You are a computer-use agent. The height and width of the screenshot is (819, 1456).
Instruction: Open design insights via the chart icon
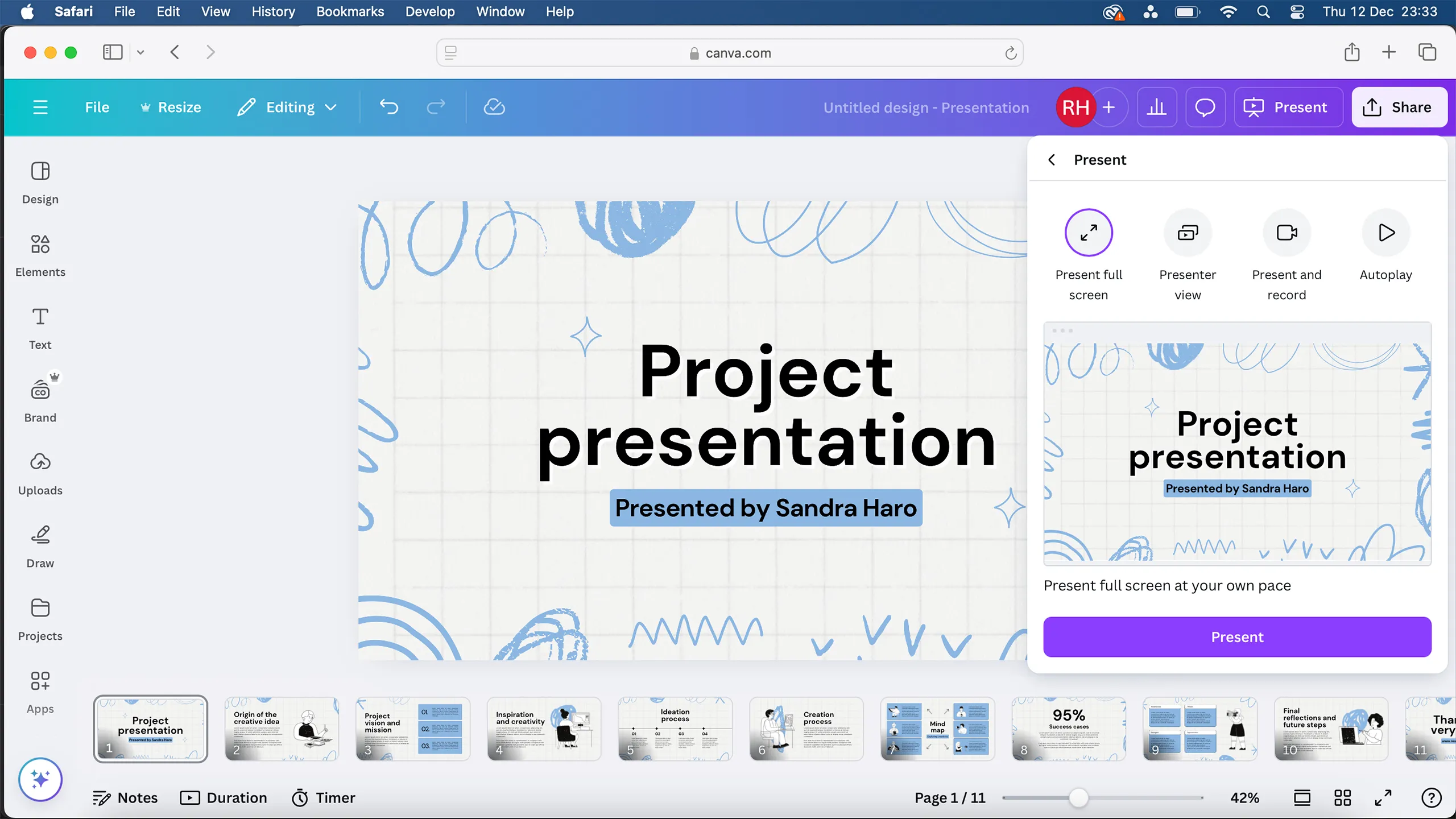pyautogui.click(x=1156, y=107)
